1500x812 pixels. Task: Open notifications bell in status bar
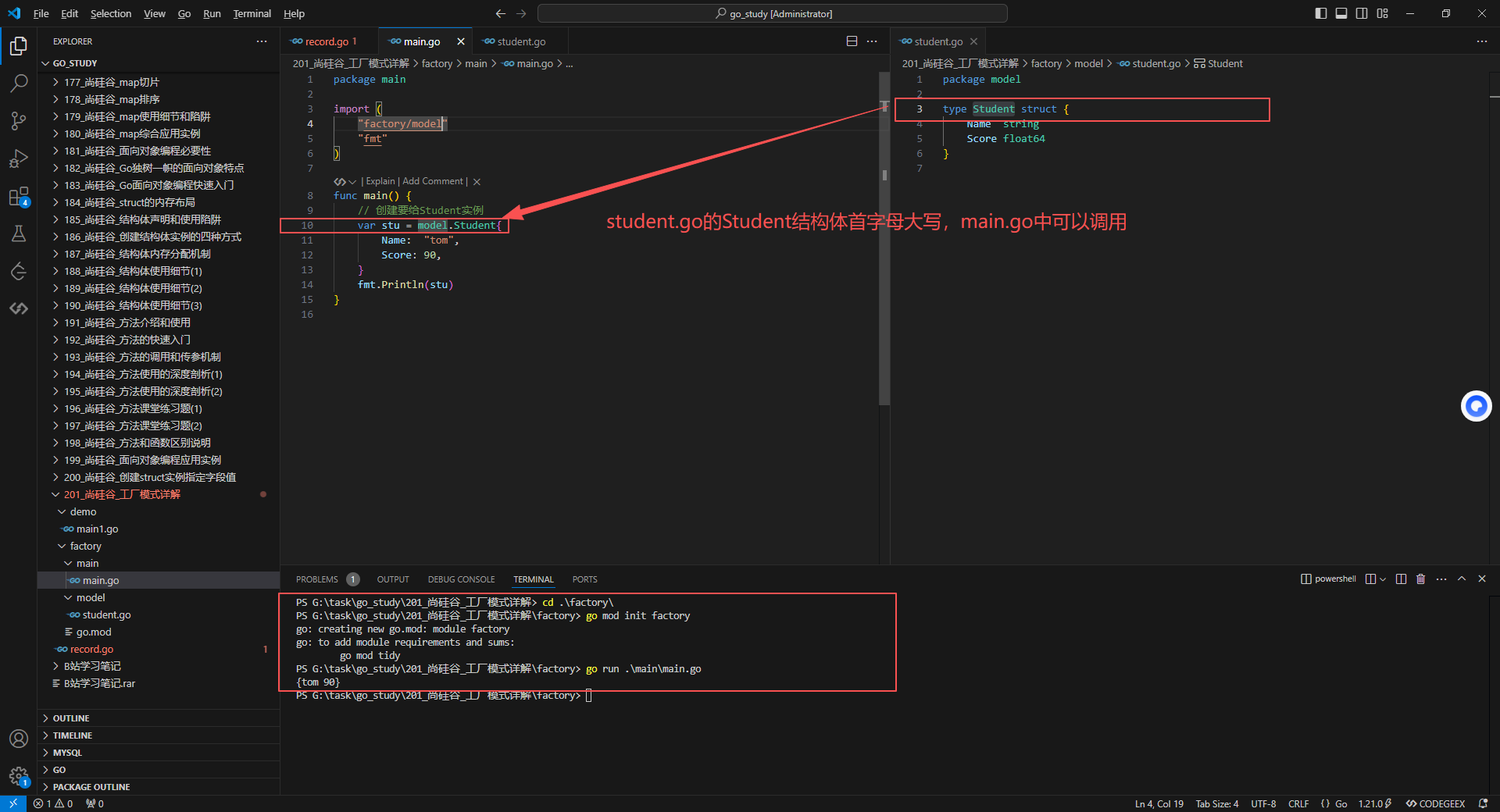click(1483, 803)
